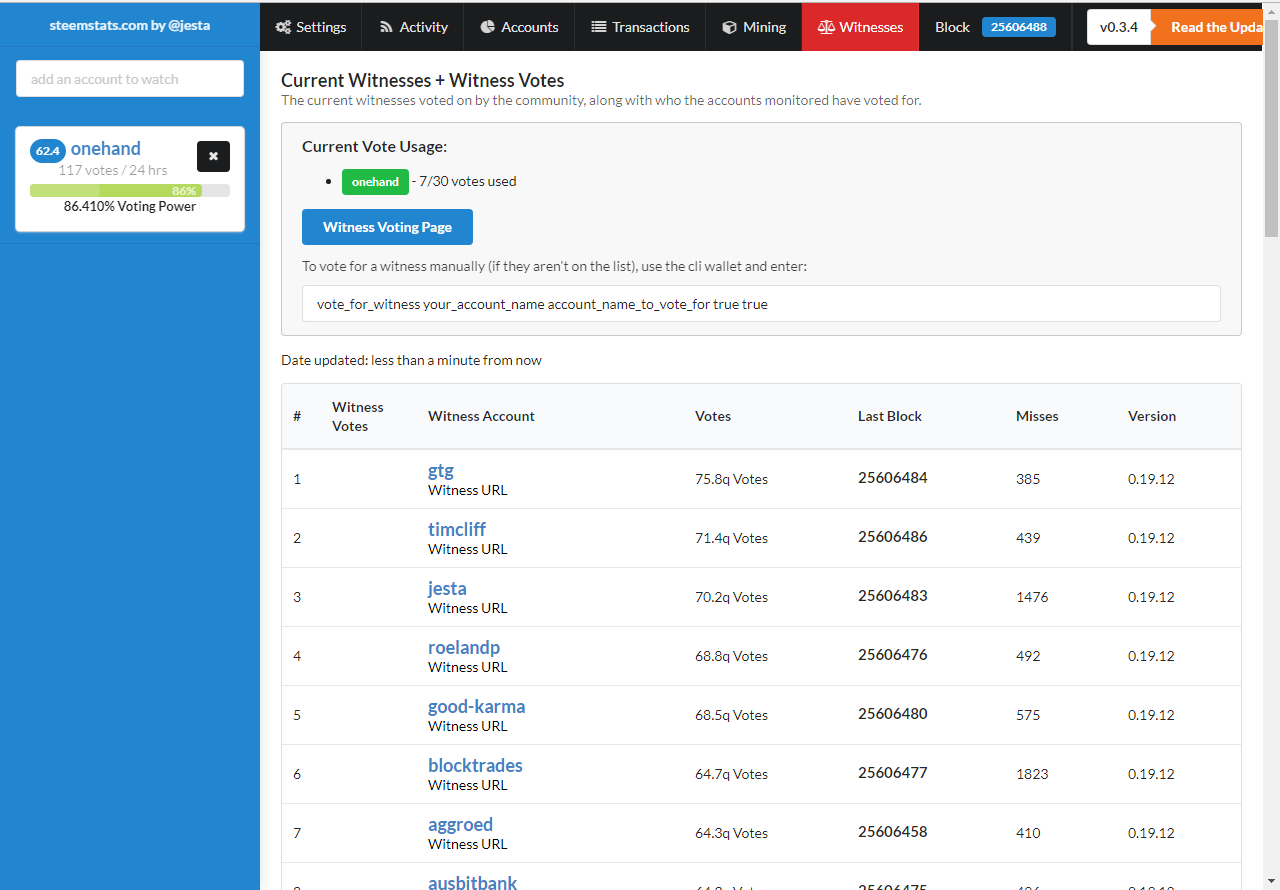Click the Misses column header
This screenshot has width=1280, height=890.
1037,416
